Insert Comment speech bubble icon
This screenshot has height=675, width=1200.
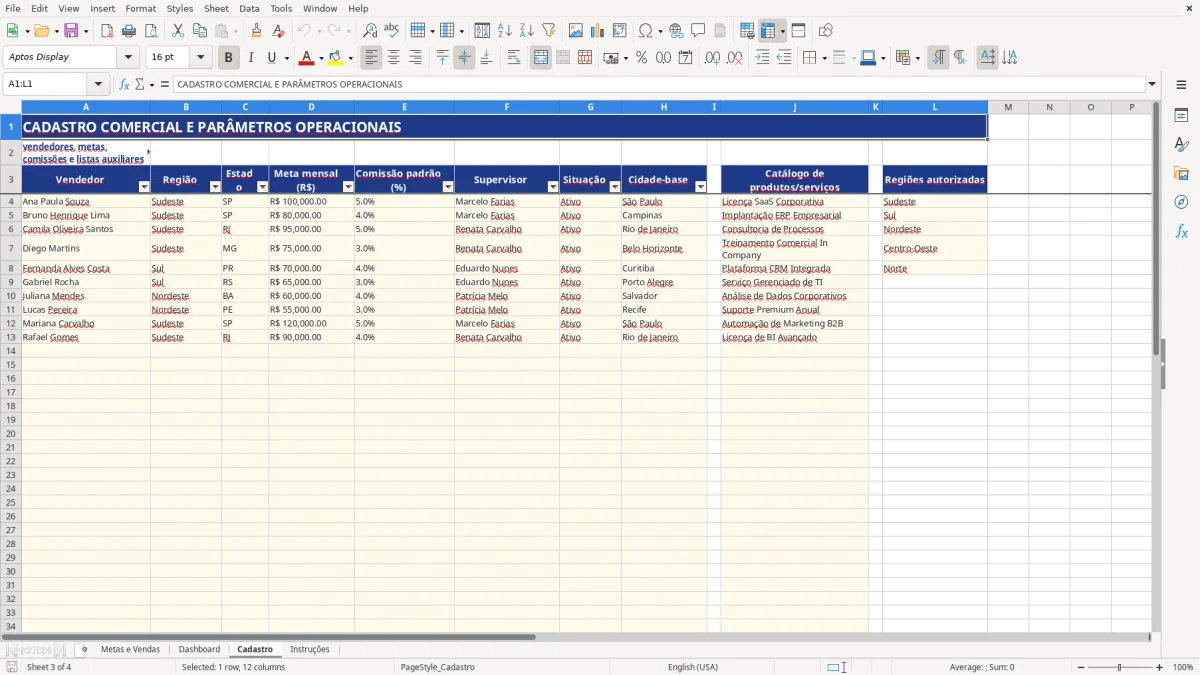click(698, 31)
